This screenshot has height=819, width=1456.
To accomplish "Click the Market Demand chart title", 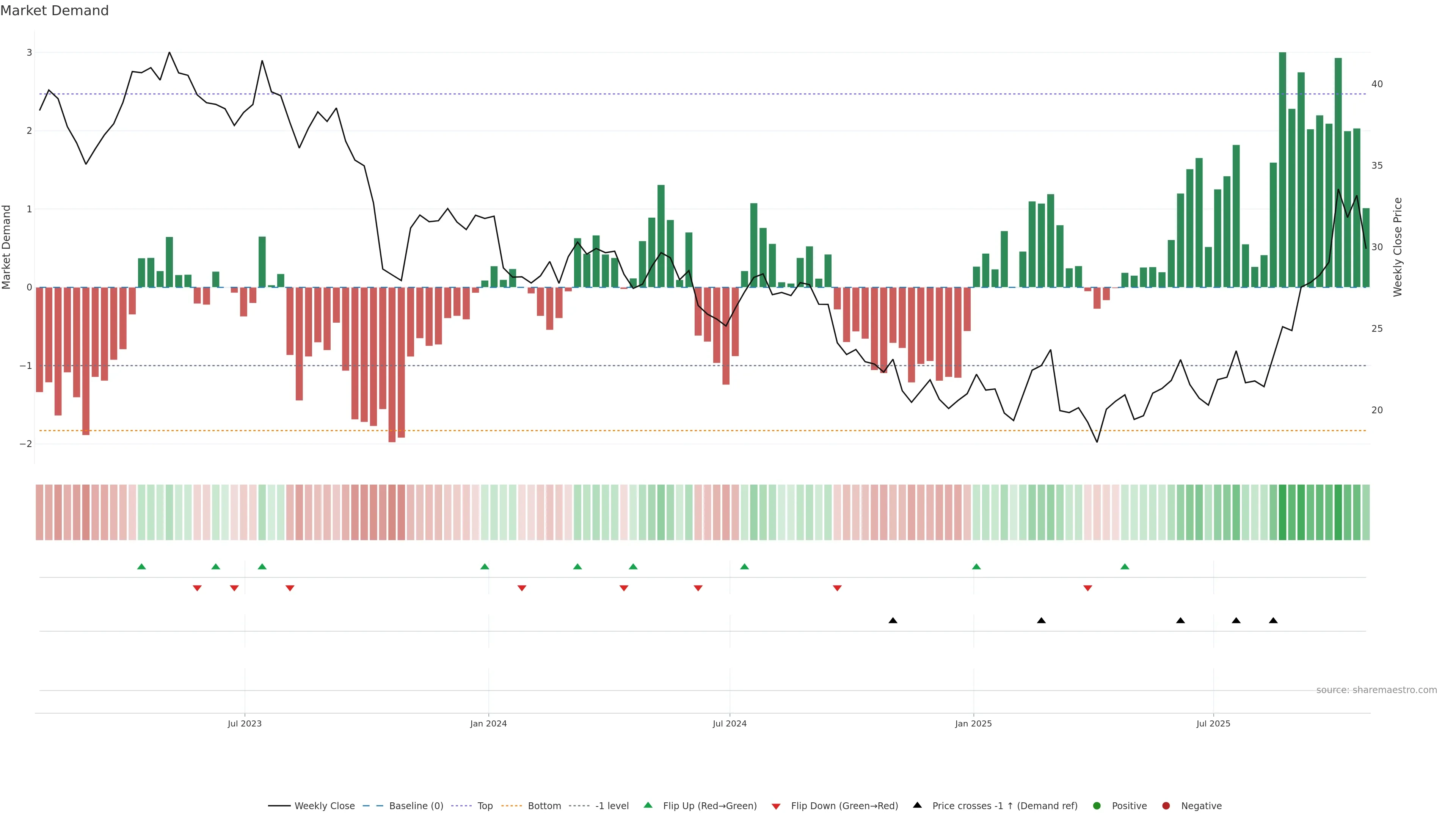I will click(54, 11).
